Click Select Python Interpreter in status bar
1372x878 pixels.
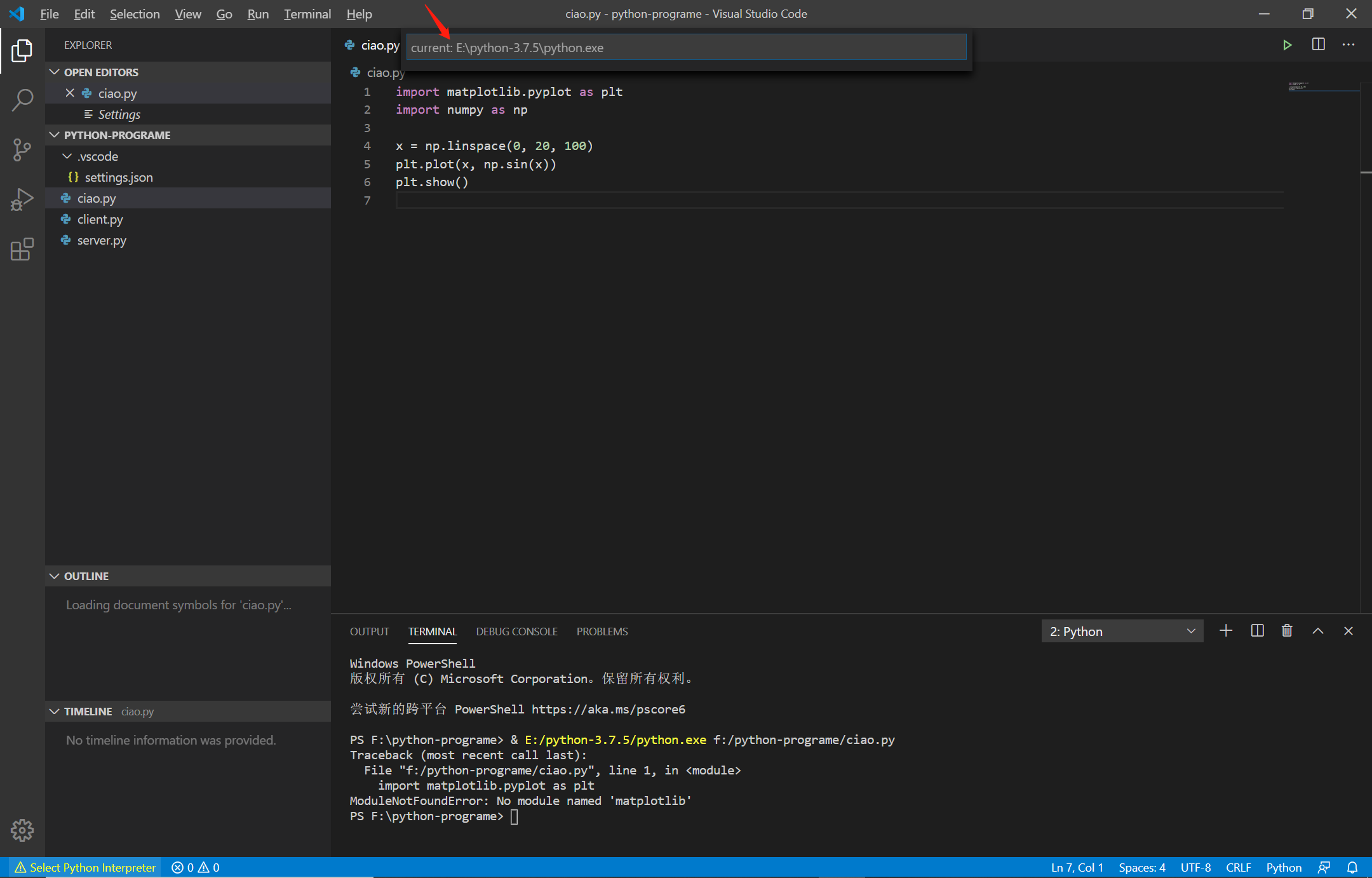pos(86,867)
